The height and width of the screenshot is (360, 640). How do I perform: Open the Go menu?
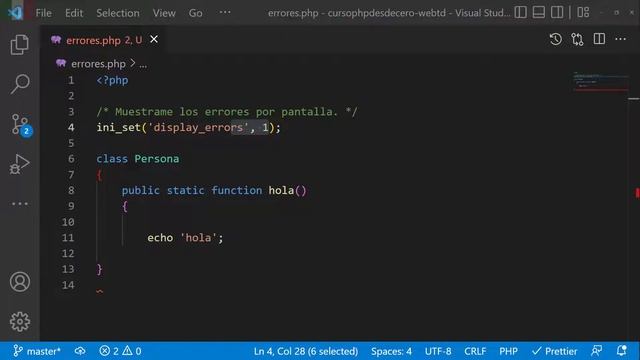[196, 13]
